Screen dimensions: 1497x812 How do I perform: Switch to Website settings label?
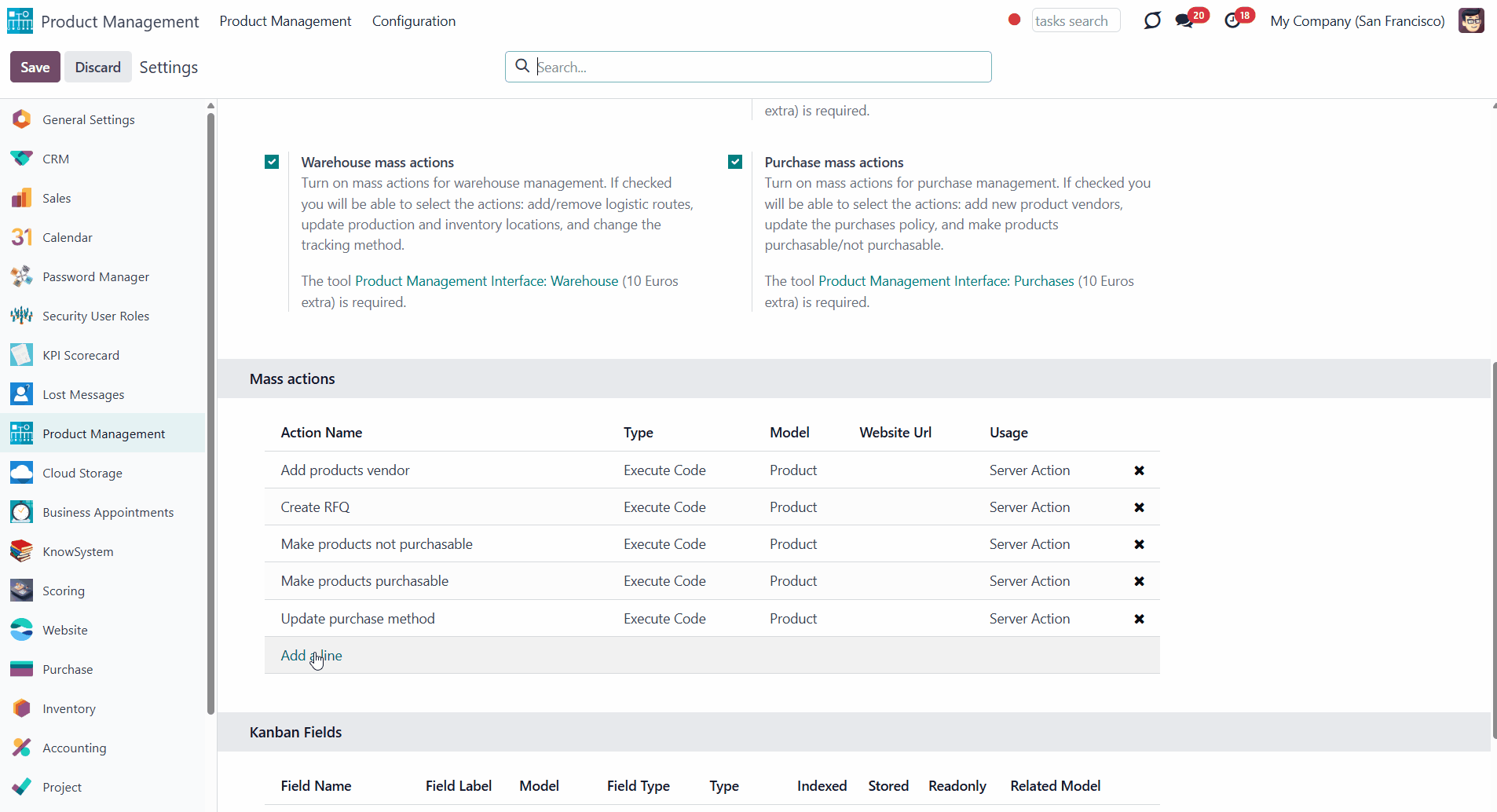[65, 630]
